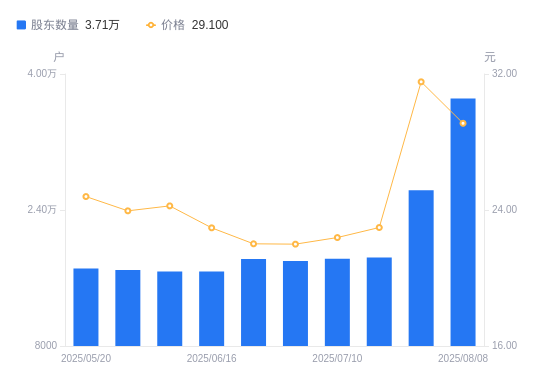Click the 股东数量 legend label

coord(55,25)
